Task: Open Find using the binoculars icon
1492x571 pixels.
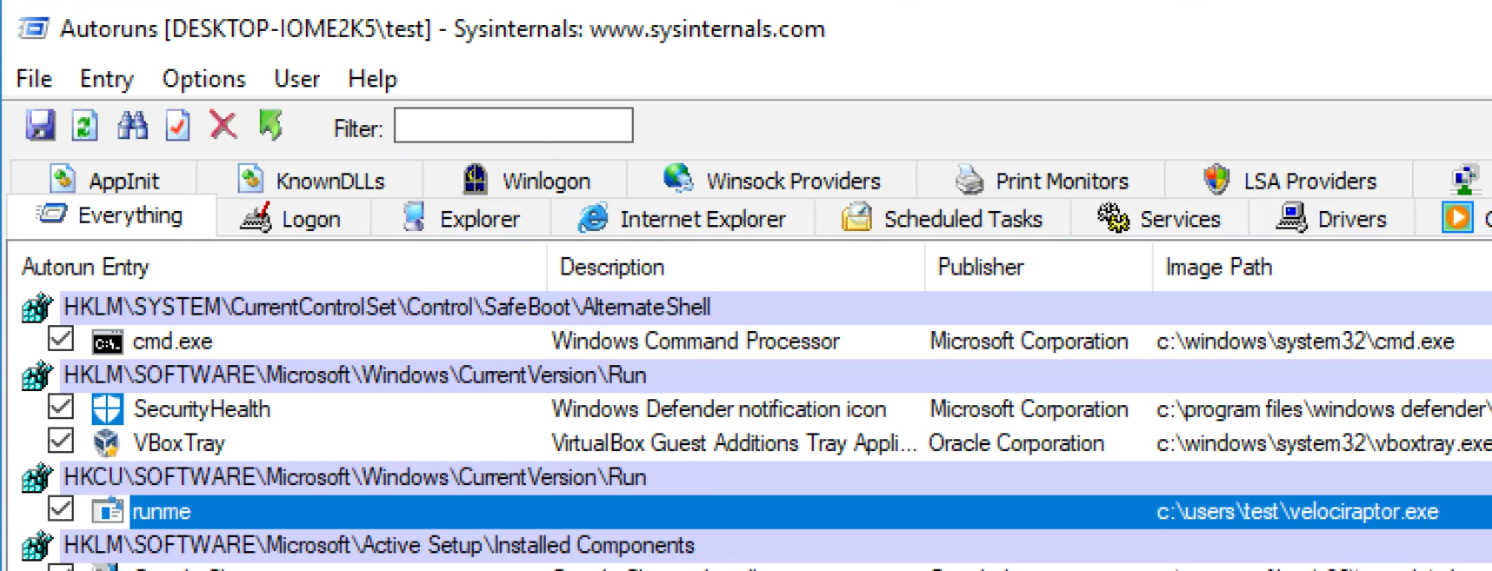Action: (x=132, y=126)
